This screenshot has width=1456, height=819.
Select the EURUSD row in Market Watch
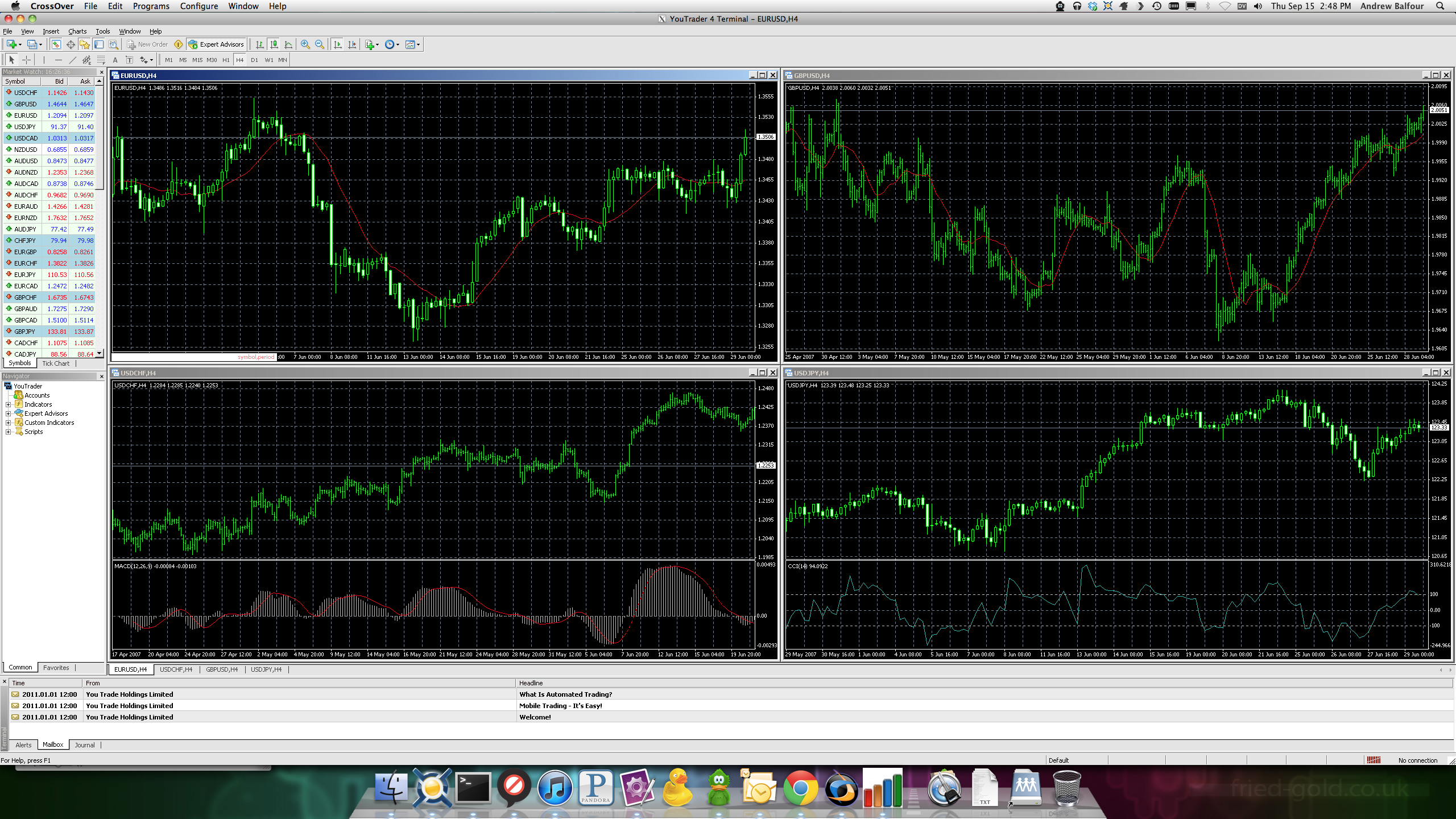pyautogui.click(x=49, y=115)
